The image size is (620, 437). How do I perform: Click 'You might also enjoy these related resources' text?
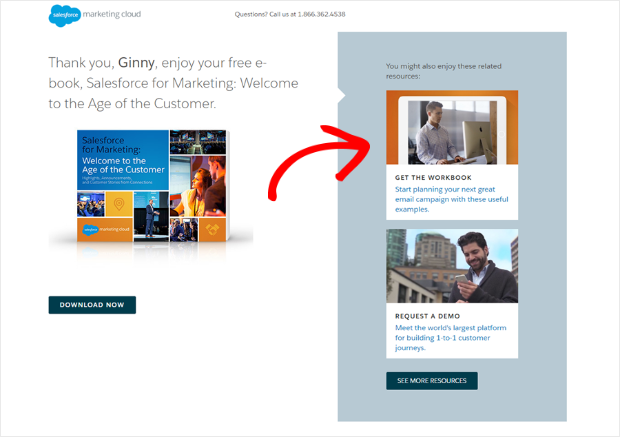coord(444,71)
